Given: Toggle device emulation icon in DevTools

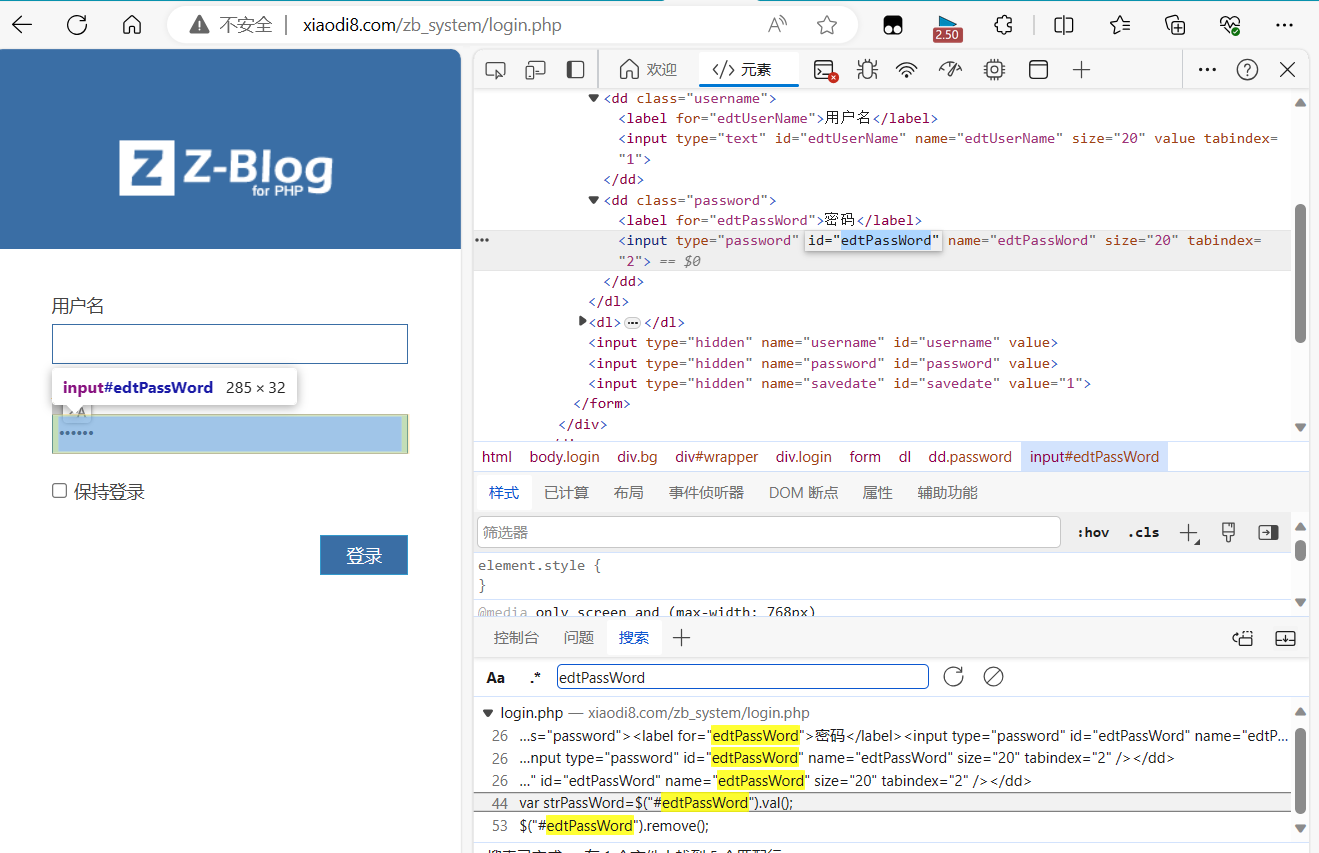Looking at the screenshot, I should [536, 70].
